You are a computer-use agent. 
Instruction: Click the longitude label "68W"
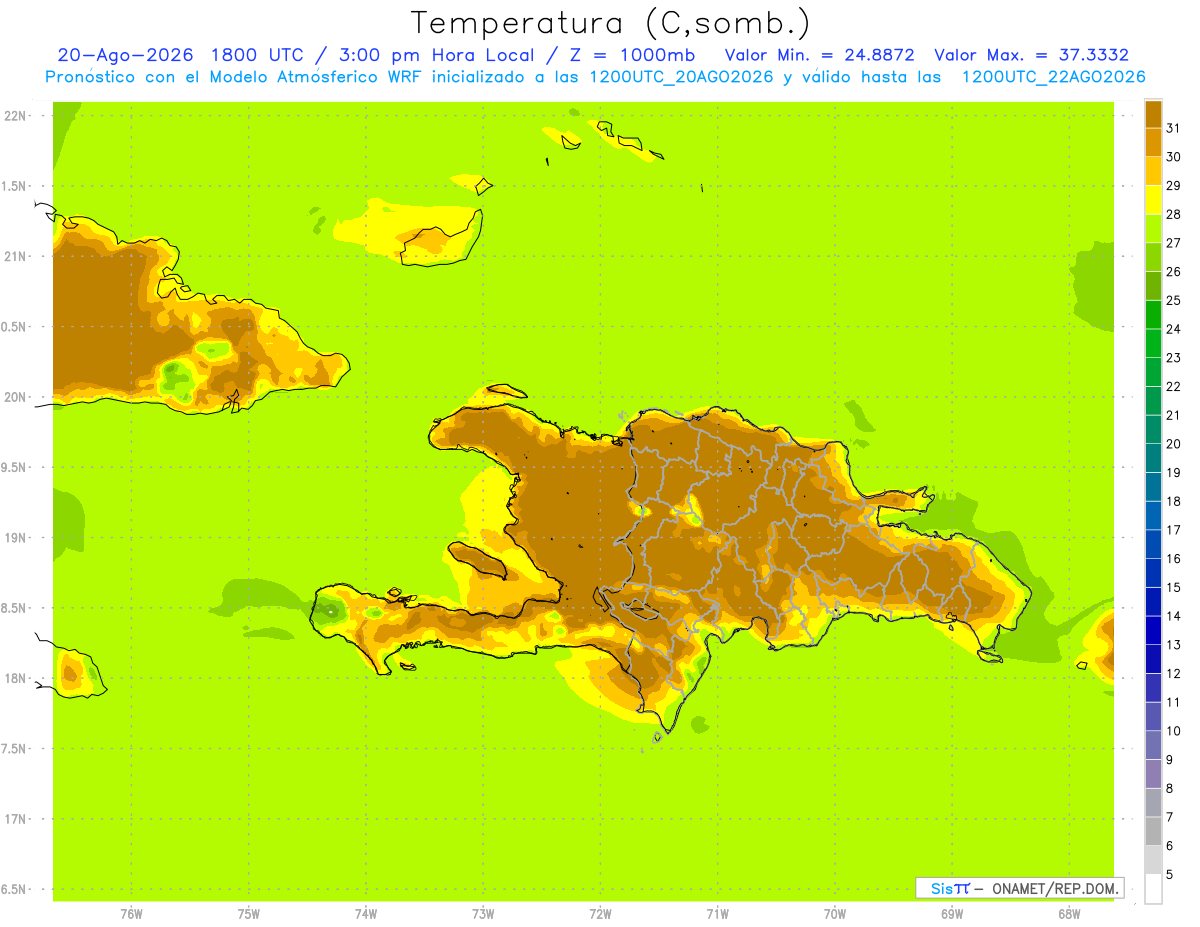[x=1069, y=914]
